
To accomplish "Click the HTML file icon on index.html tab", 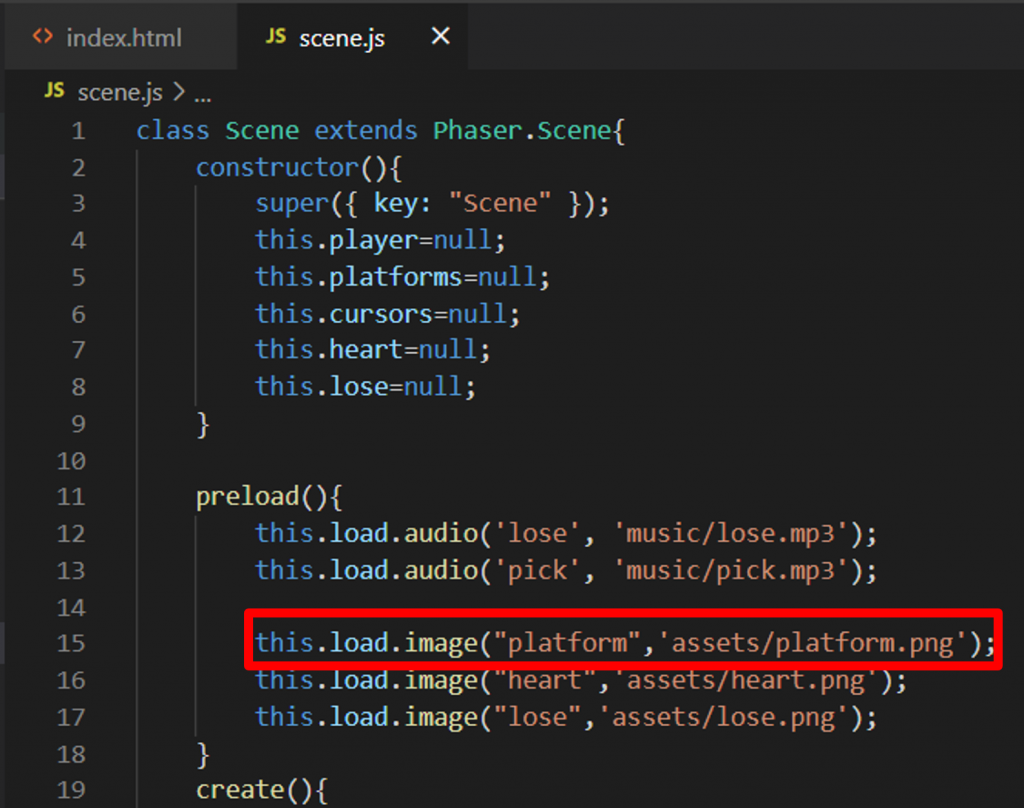I will (43, 37).
